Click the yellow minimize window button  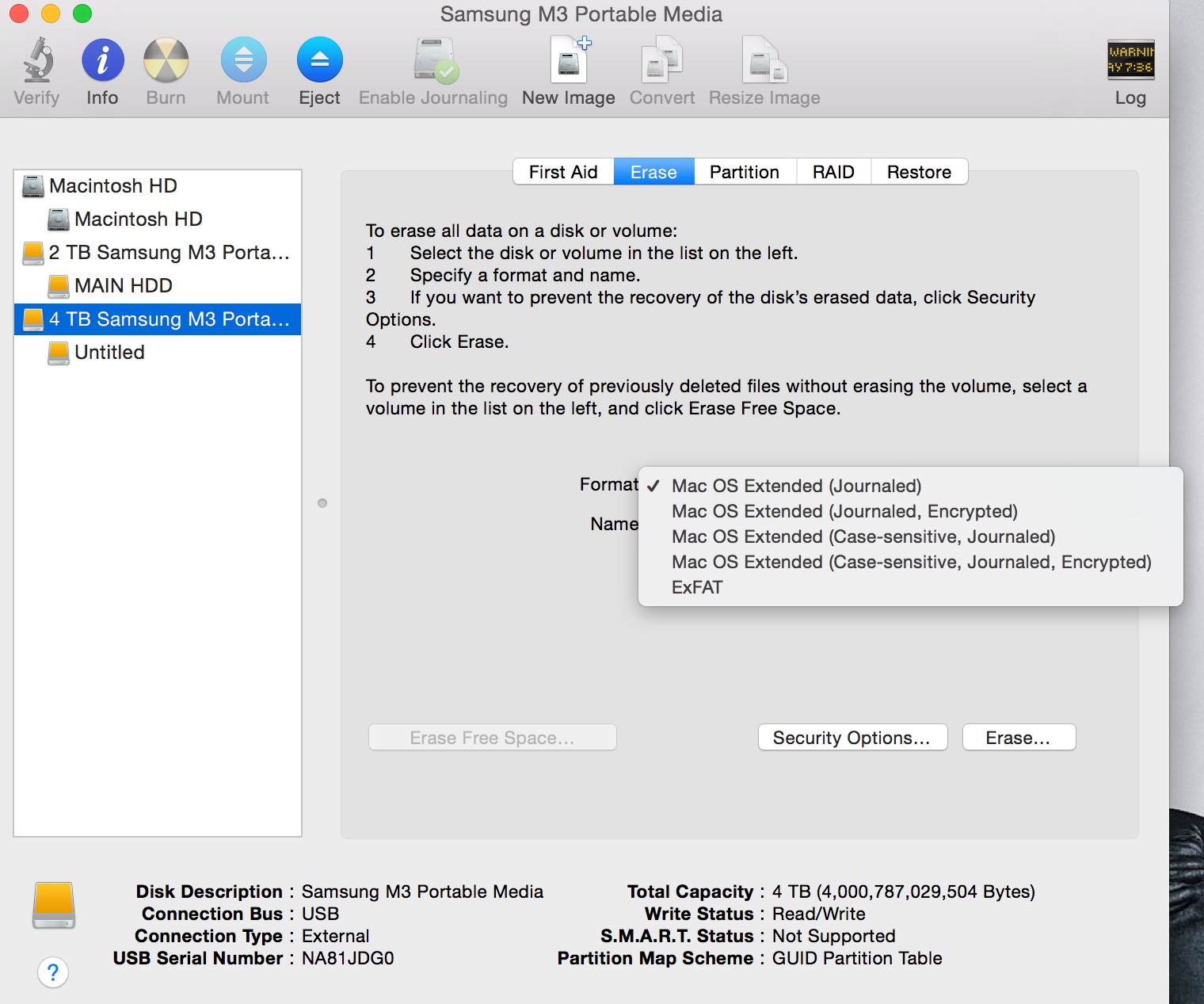[x=51, y=13]
